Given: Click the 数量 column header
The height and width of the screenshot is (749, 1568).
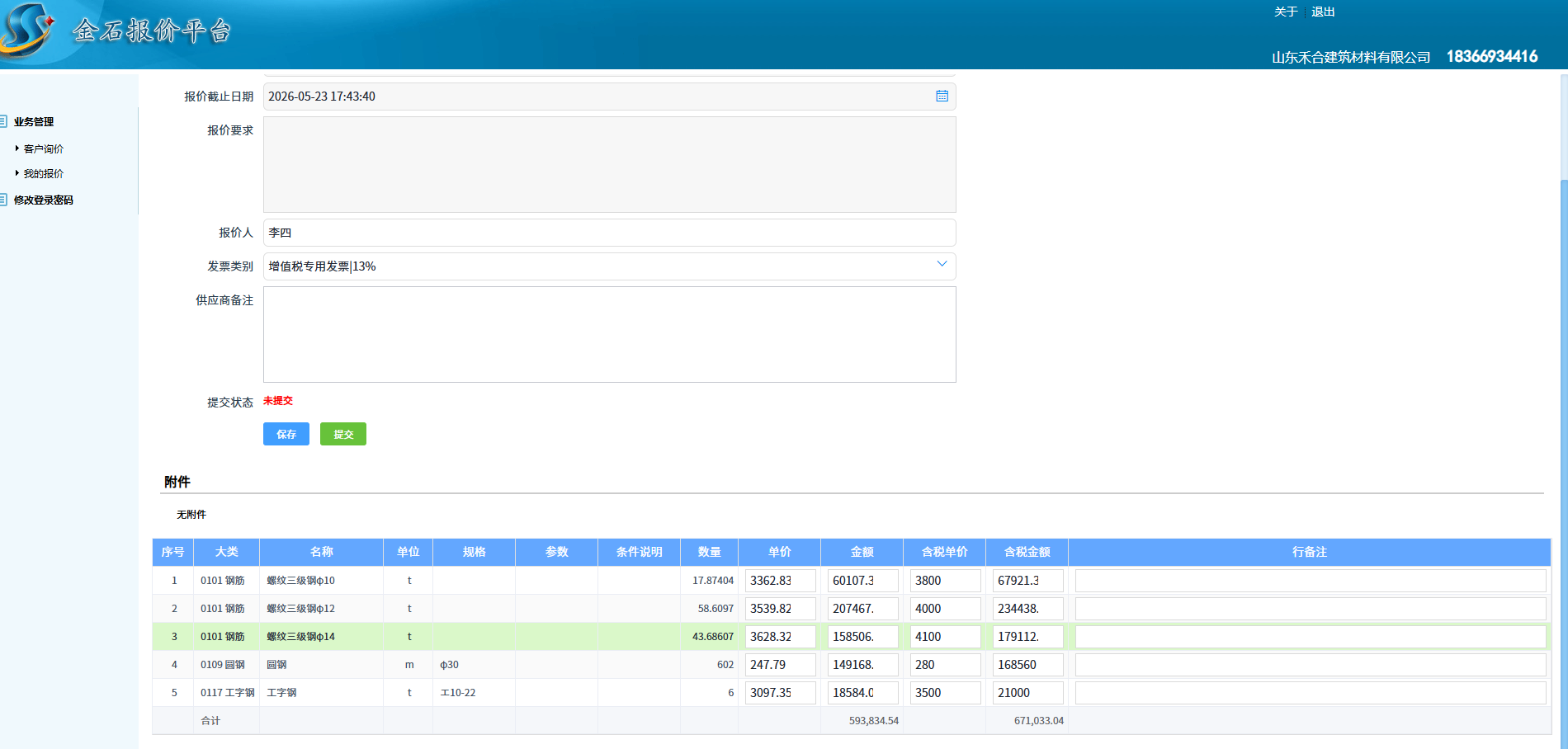Looking at the screenshot, I should (x=710, y=552).
